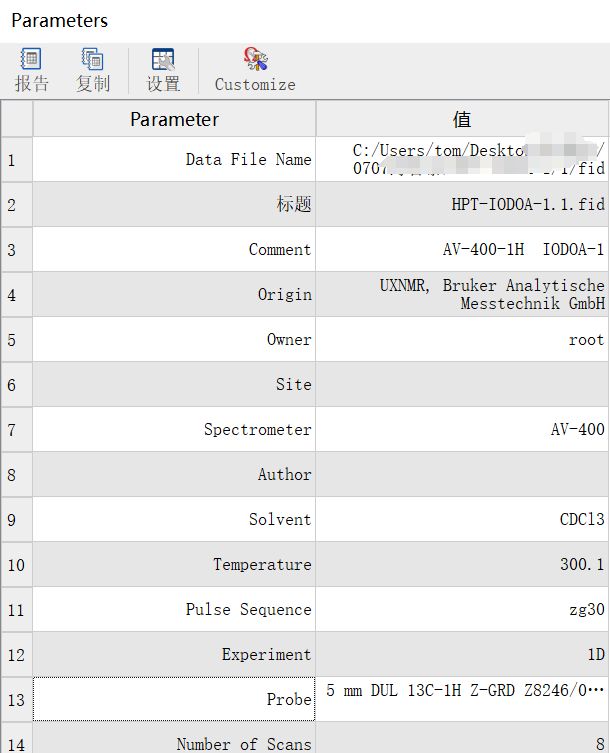Click the Experiment value 1D
Image resolution: width=610 pixels, height=753 pixels.
pos(594,654)
